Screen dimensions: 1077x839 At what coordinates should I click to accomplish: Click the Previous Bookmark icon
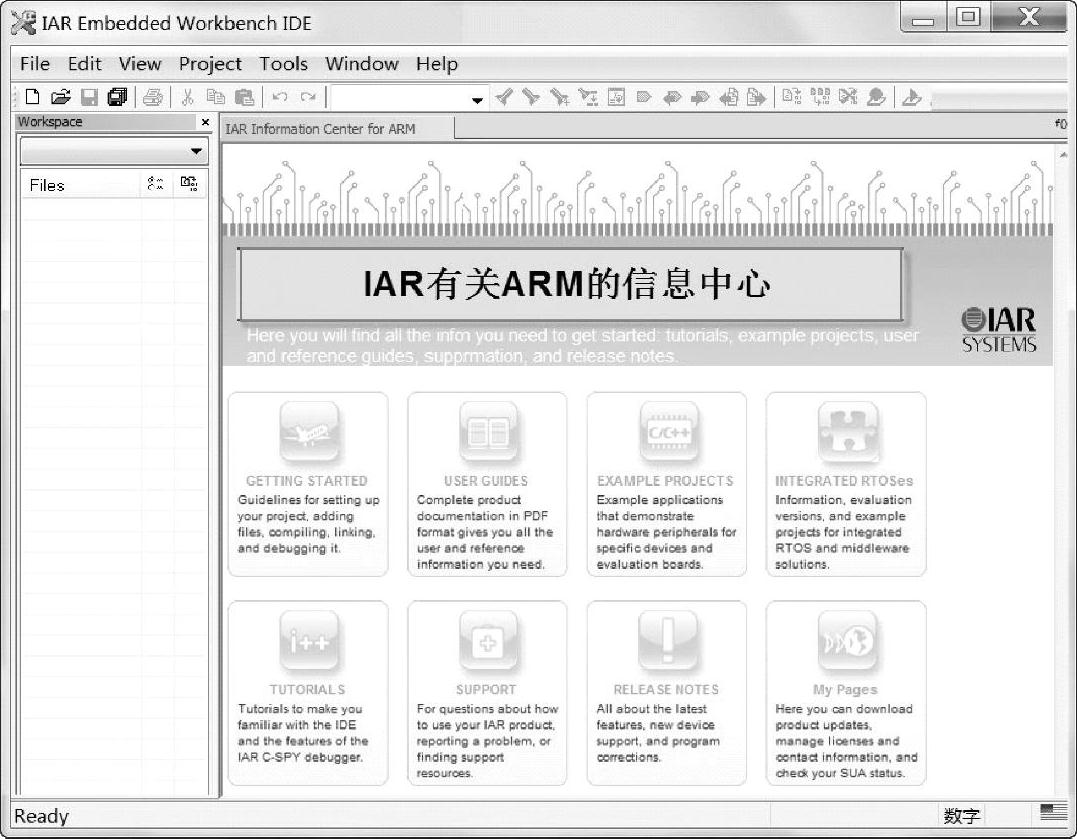[x=672, y=97]
